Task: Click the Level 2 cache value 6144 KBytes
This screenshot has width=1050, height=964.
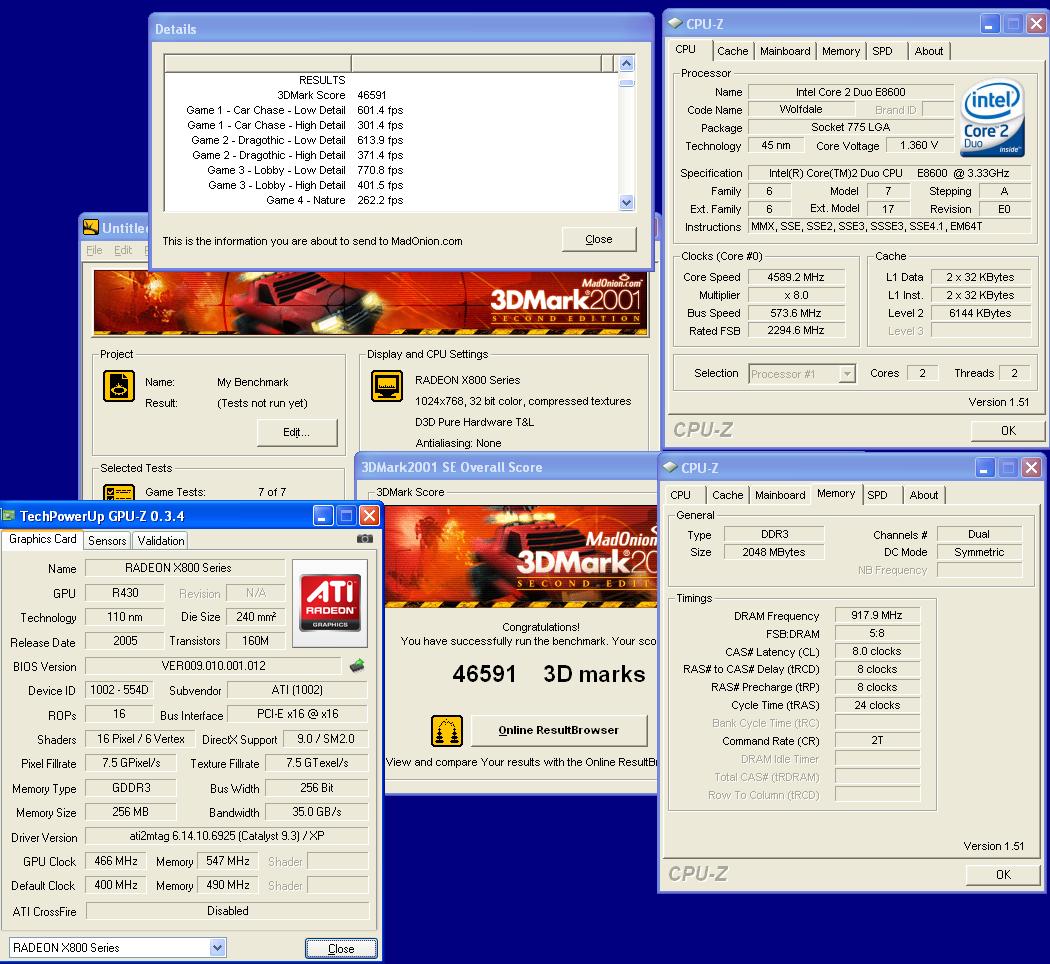Action: 980,313
